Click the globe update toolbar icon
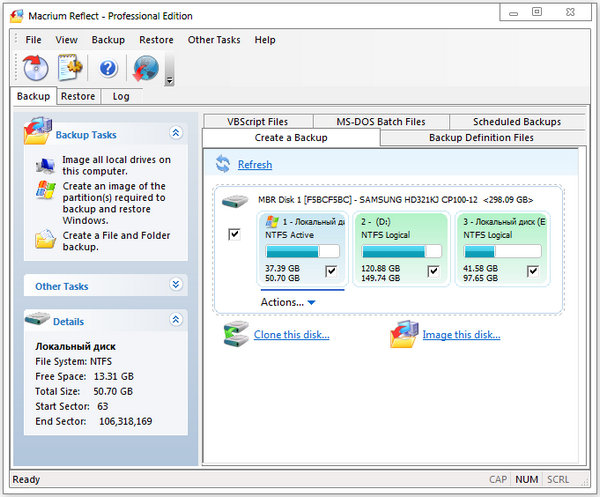 [146, 68]
